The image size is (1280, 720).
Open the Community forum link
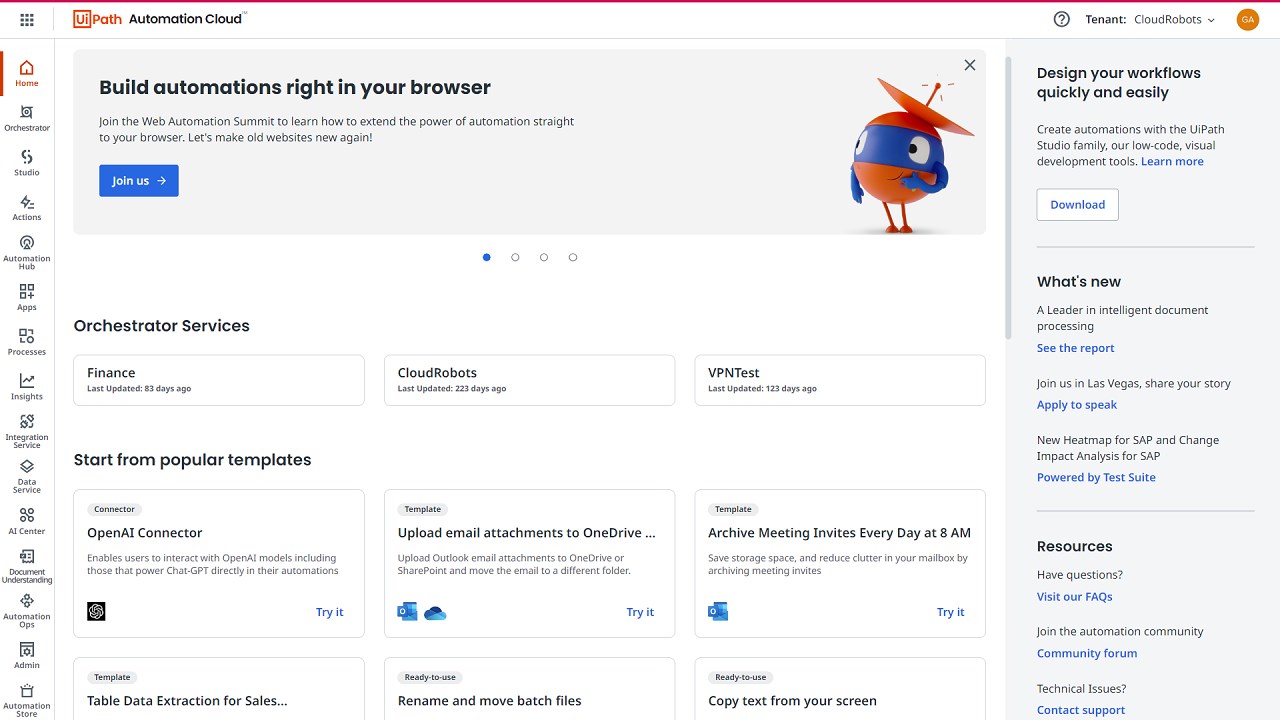point(1087,653)
